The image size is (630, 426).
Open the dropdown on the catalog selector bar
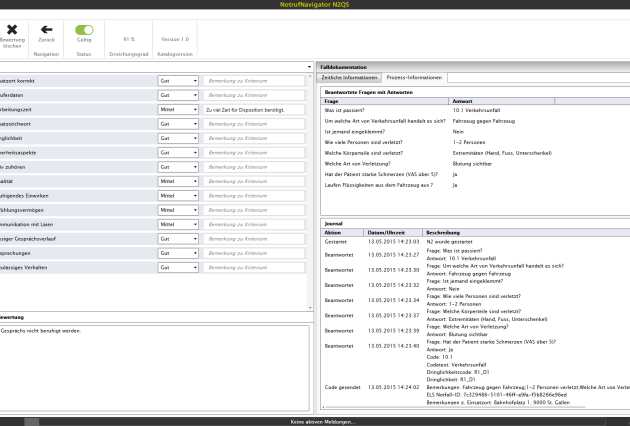tap(309, 67)
